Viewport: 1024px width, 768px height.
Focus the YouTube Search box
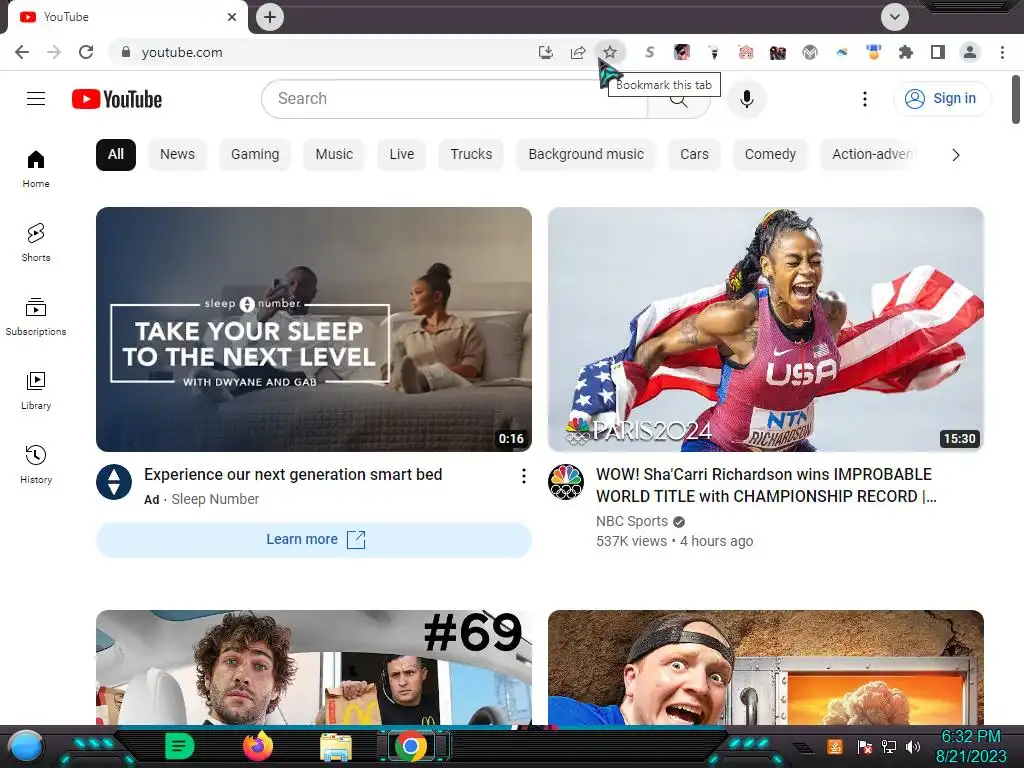pyautogui.click(x=454, y=99)
